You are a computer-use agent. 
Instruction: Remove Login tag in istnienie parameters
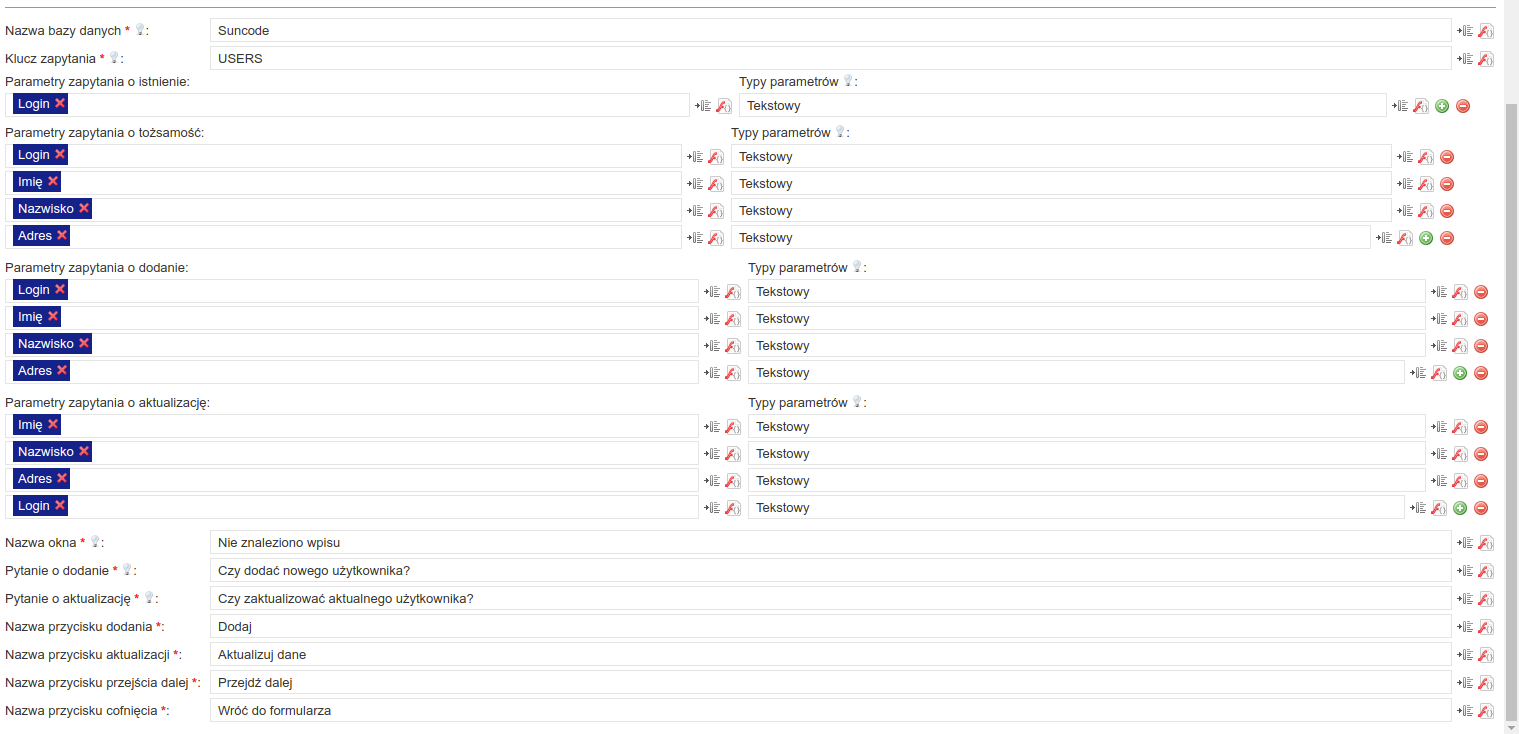coord(60,103)
